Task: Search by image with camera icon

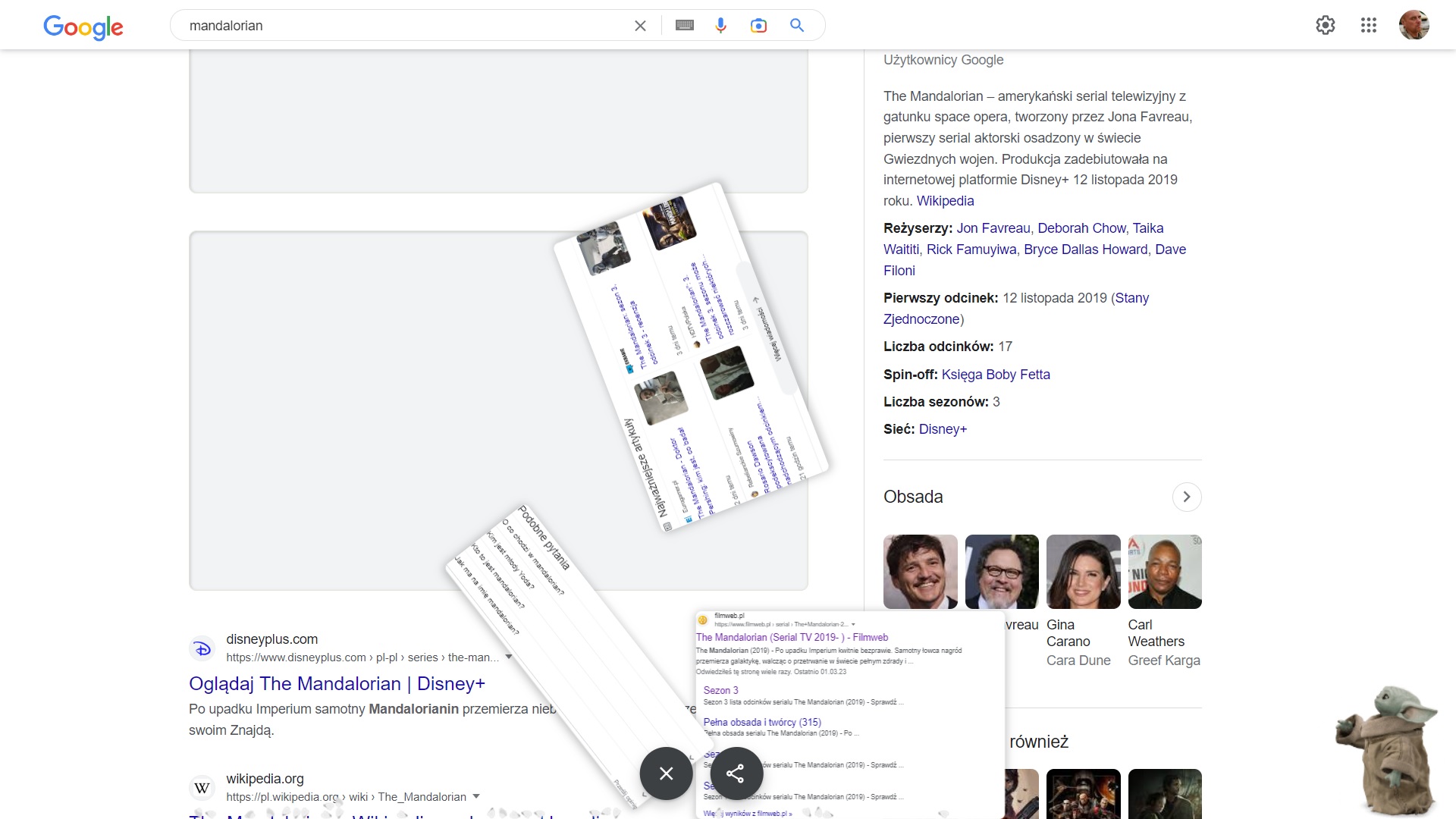Action: pyautogui.click(x=758, y=26)
